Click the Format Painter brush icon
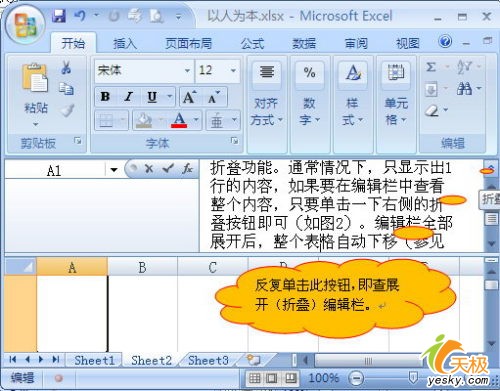 pos(67,110)
